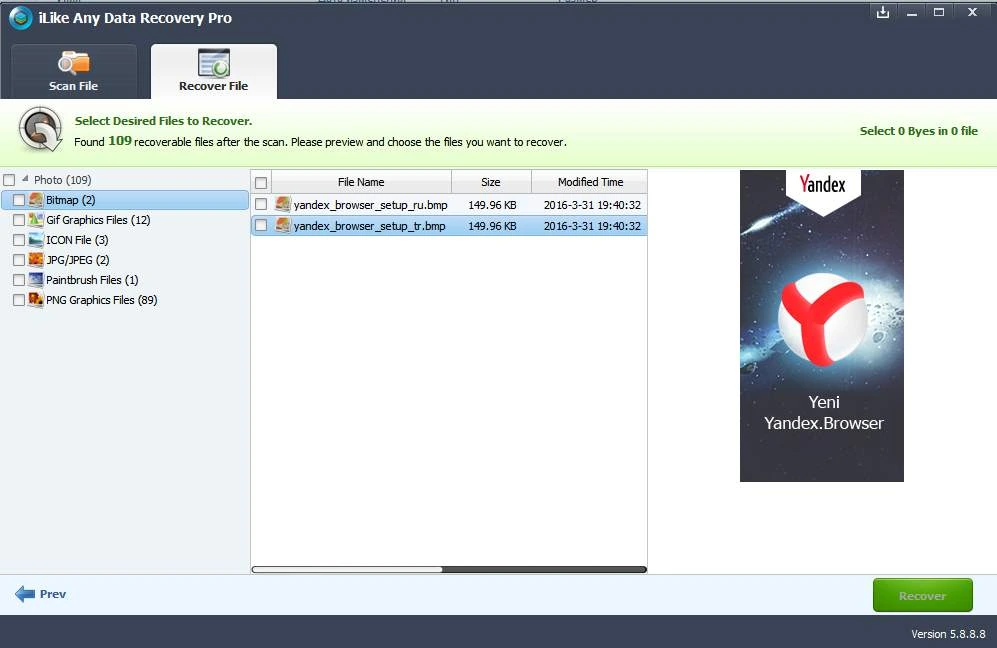Switch to the Recover File tab
This screenshot has height=648, width=997.
(x=214, y=71)
